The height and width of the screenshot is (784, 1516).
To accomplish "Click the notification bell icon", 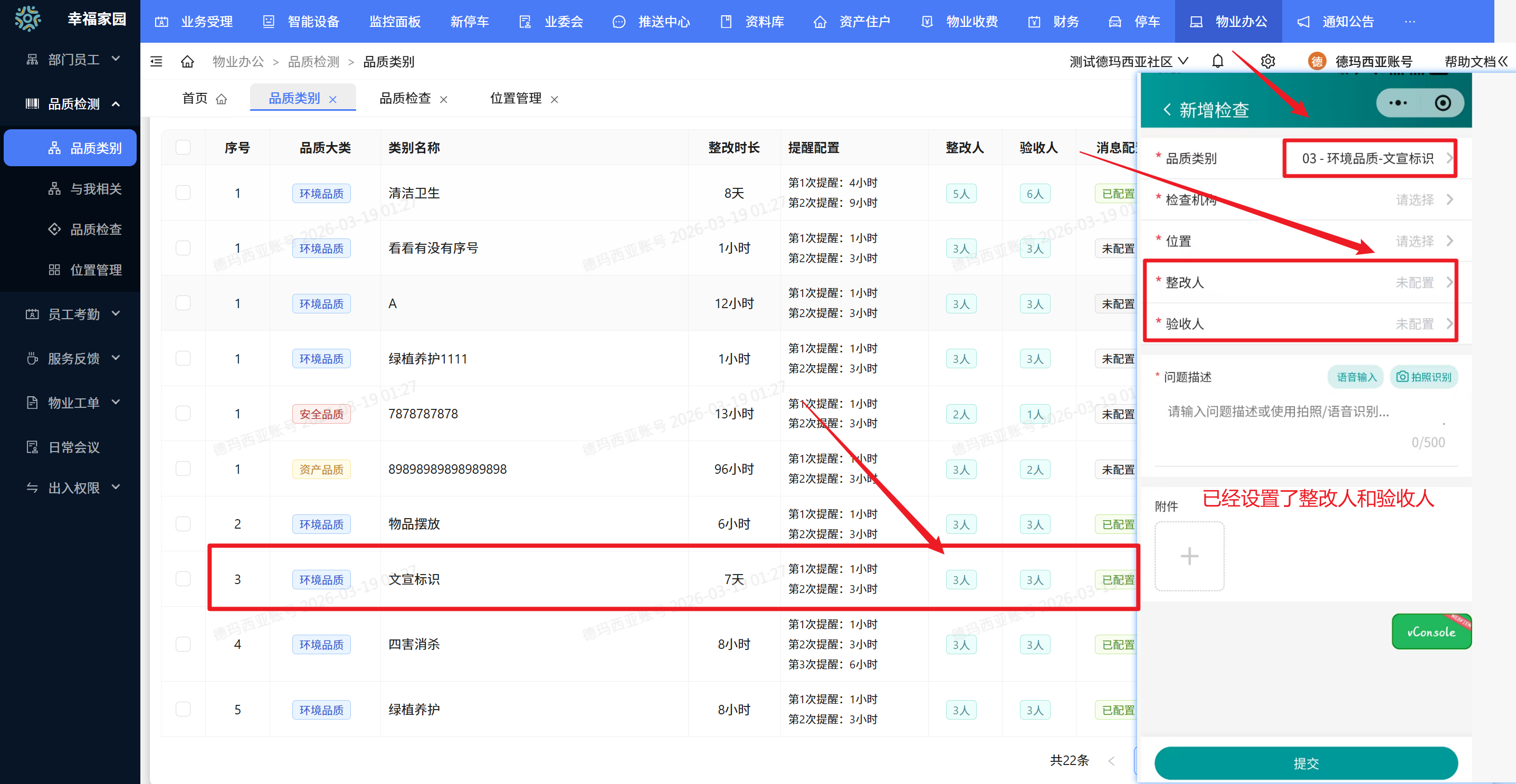I will click(1217, 61).
